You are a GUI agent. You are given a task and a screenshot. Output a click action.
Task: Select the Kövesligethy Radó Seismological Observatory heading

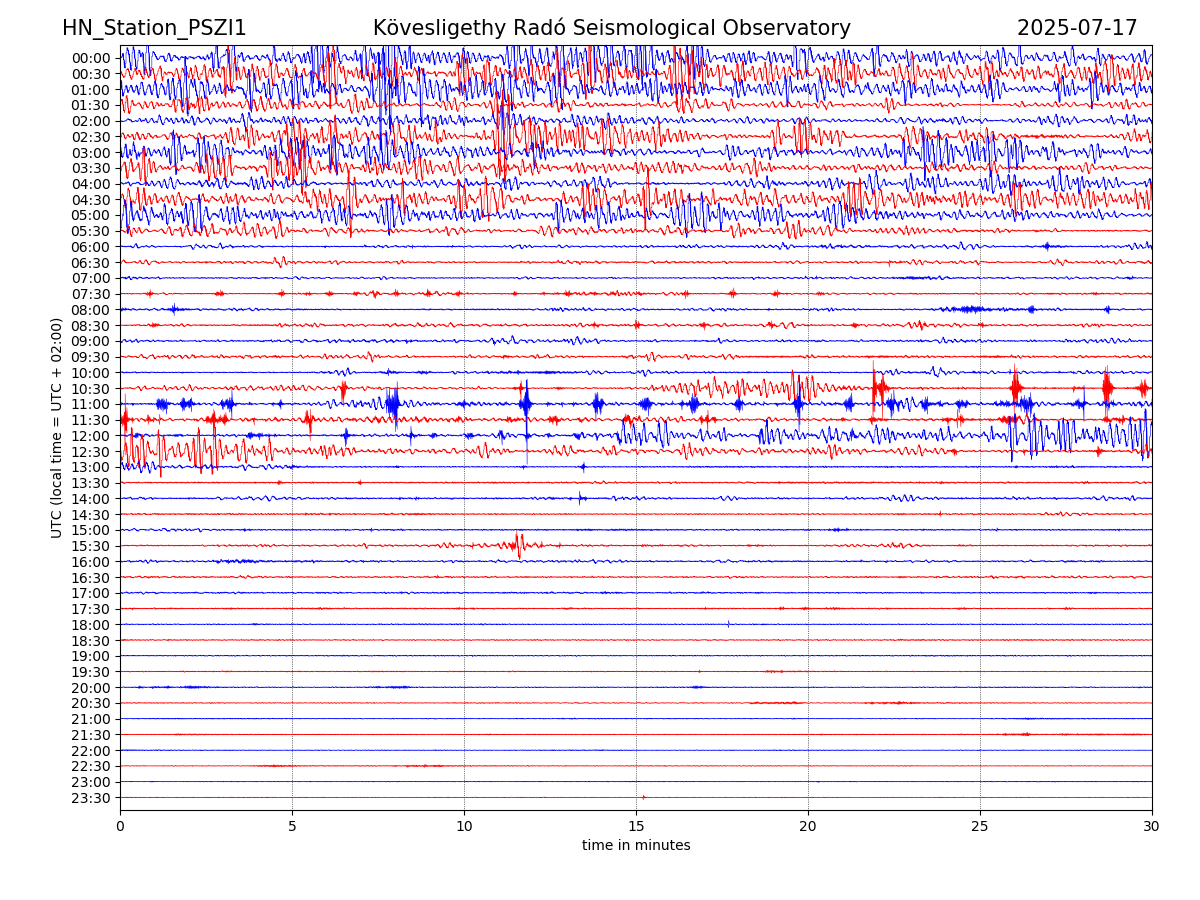coord(612,28)
